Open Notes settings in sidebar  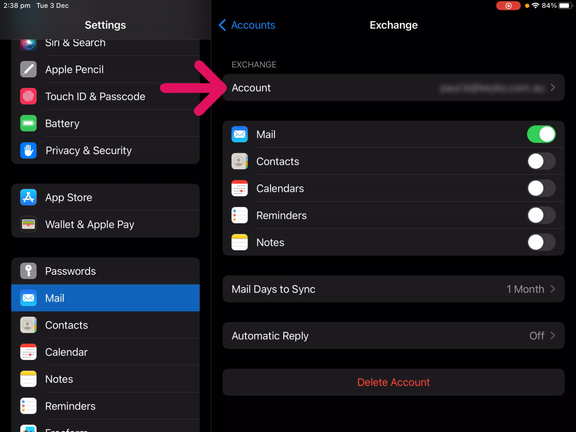105,379
